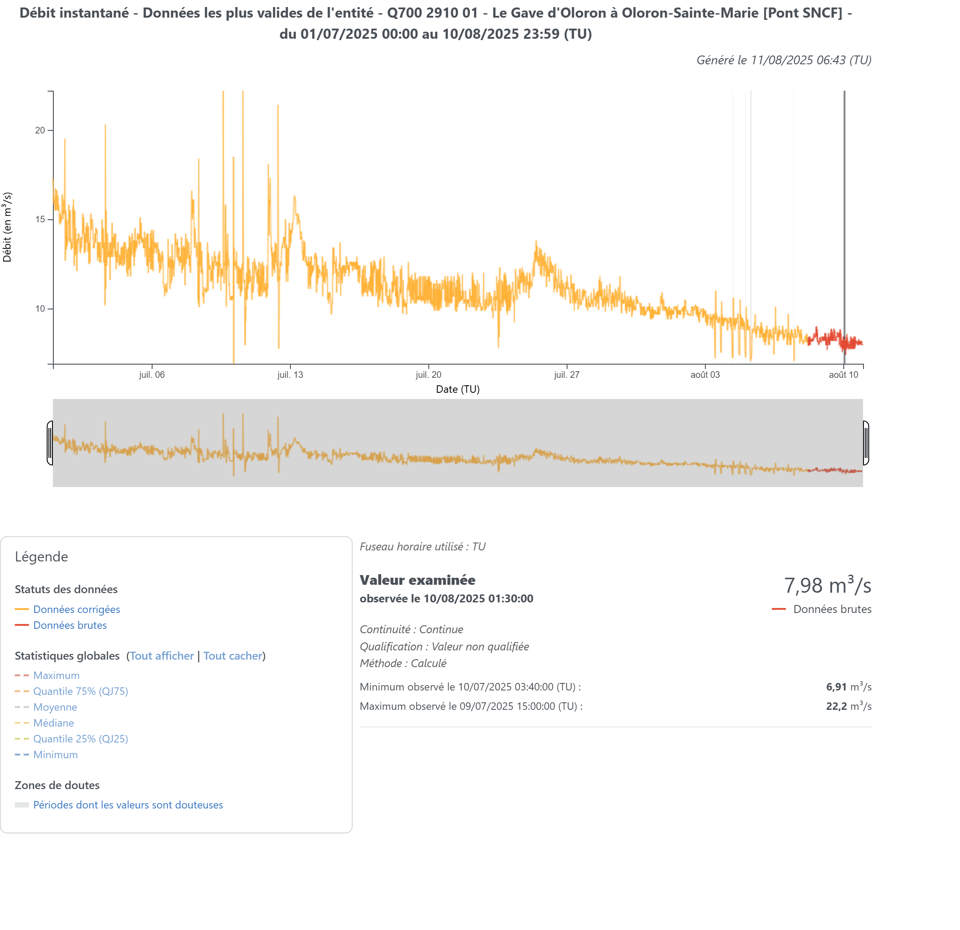Show the Minimum statistic line
960x930 pixels.
55,755
